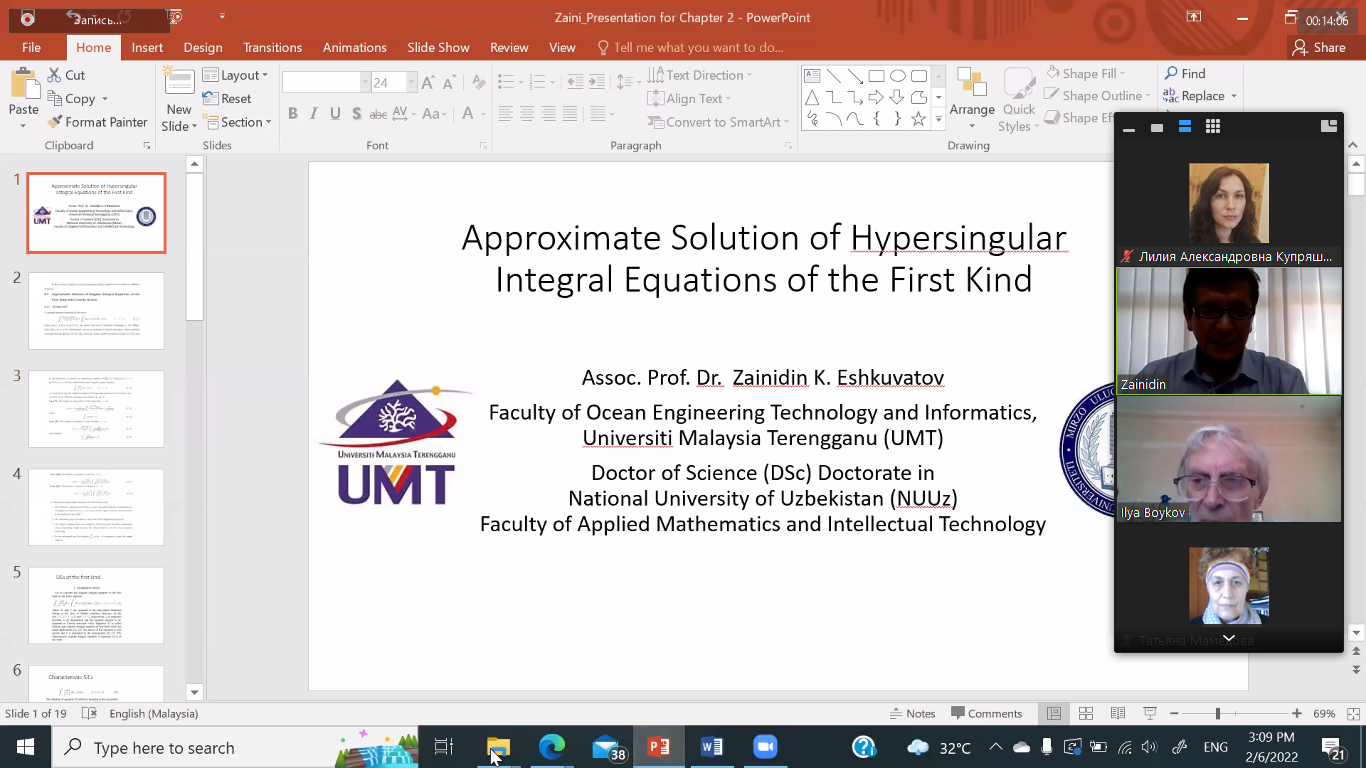Select slide 3 thumbnail in panel
The image size is (1366, 768).
tap(96, 408)
